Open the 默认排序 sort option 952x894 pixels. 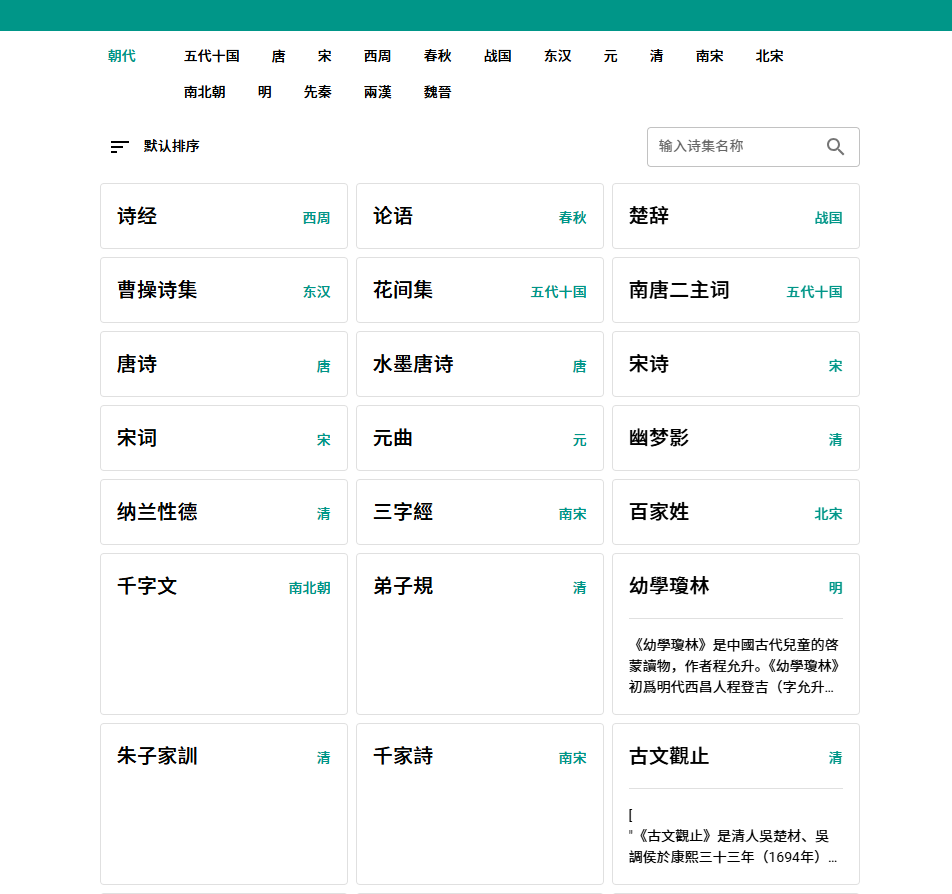point(171,146)
